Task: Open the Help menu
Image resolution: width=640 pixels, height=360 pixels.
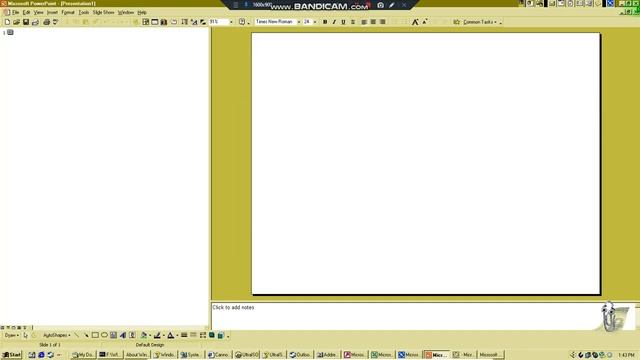Action: pyautogui.click(x=142, y=13)
